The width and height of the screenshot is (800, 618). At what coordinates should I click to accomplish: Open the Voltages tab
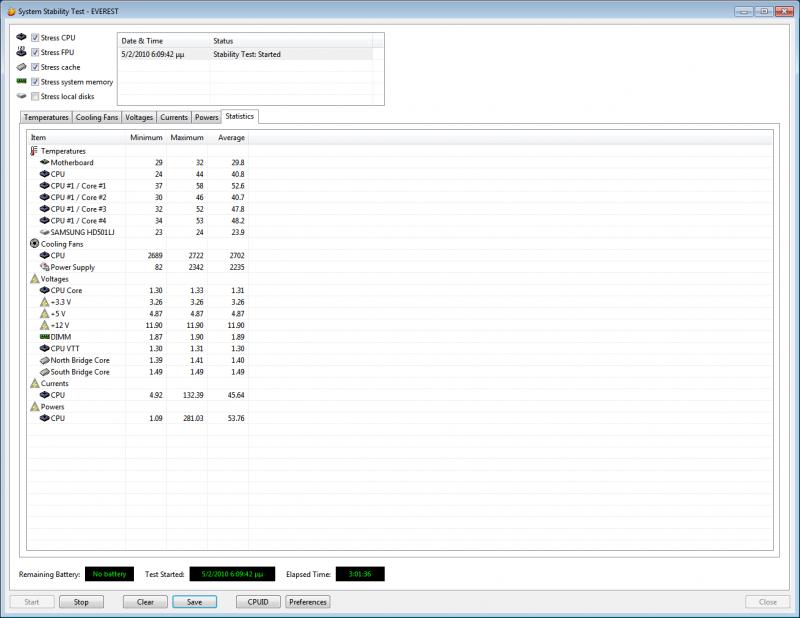pyautogui.click(x=139, y=117)
